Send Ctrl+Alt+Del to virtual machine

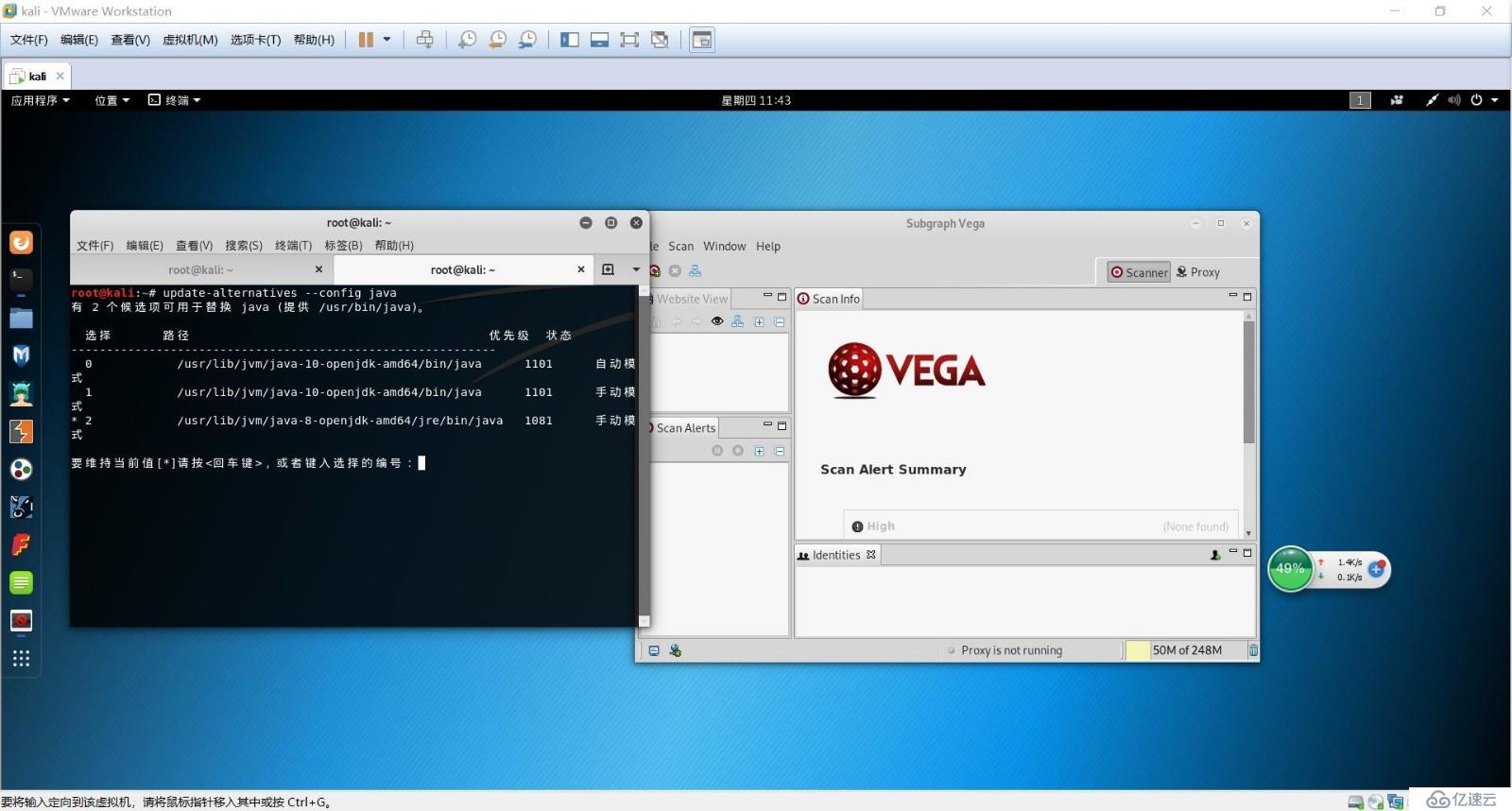coord(425,40)
